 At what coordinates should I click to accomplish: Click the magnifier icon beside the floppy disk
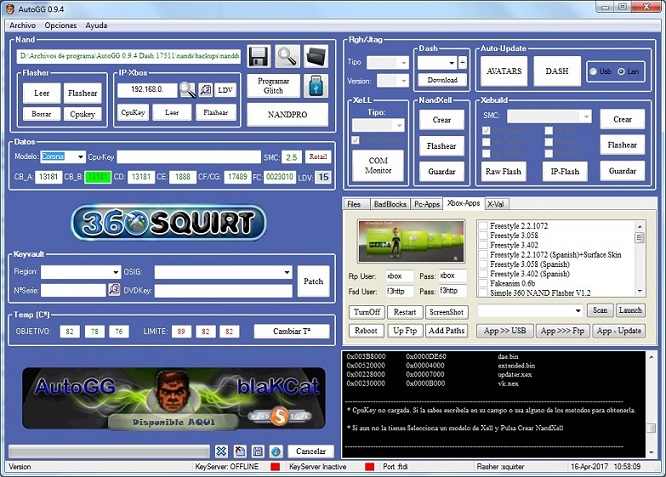[x=288, y=56]
